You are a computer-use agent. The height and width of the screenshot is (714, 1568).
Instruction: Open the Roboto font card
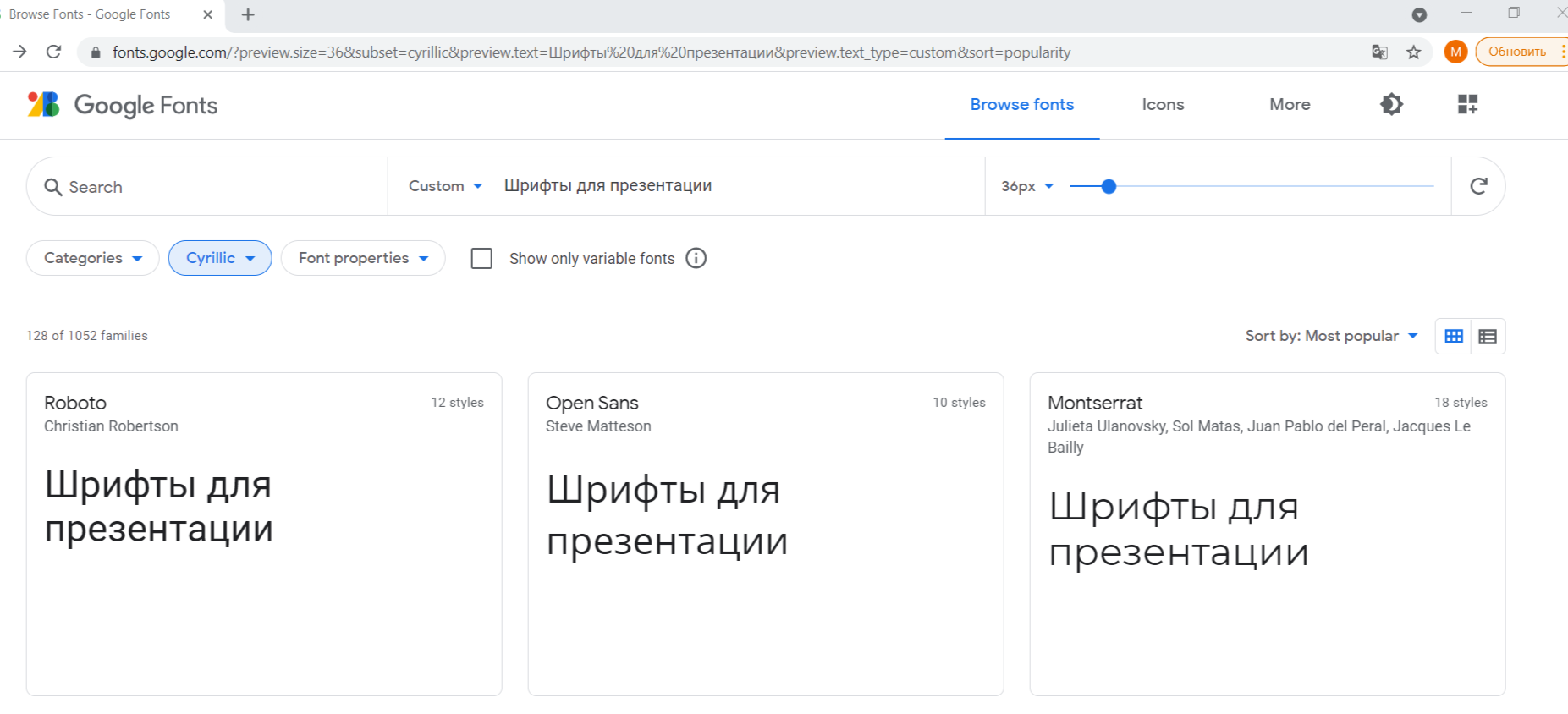coord(263,533)
